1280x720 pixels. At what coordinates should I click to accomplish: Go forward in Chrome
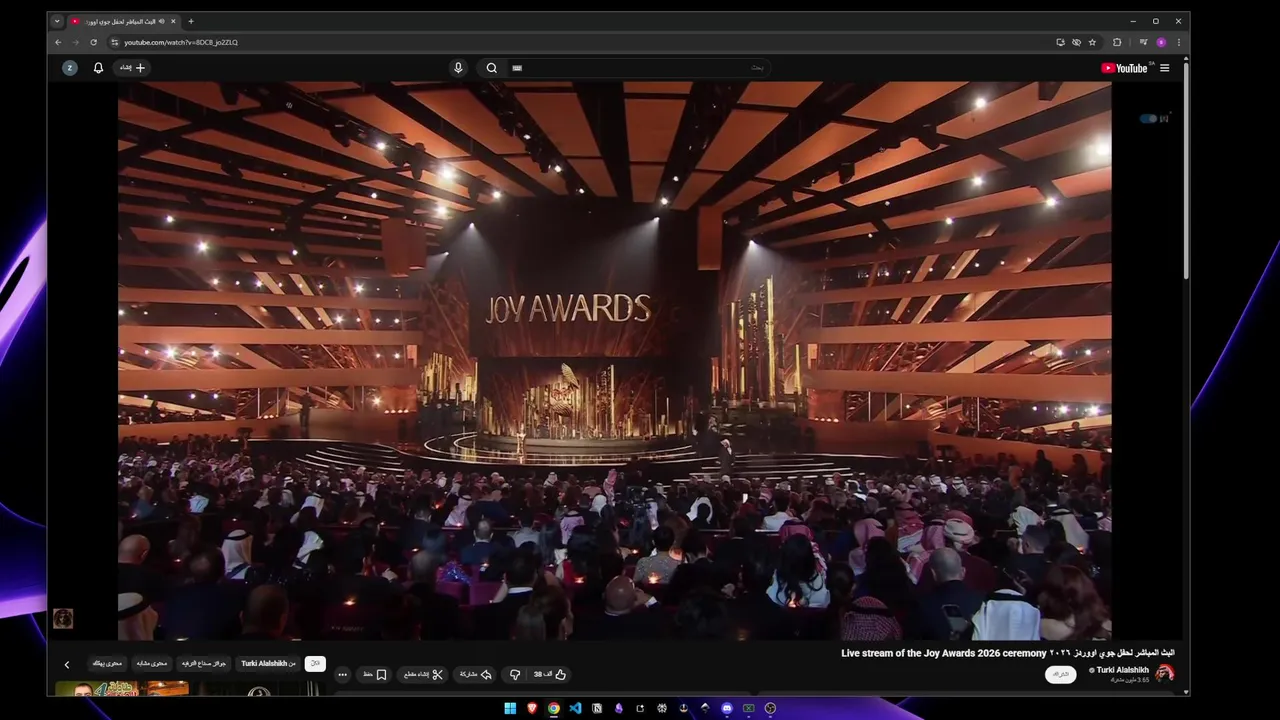[x=75, y=42]
